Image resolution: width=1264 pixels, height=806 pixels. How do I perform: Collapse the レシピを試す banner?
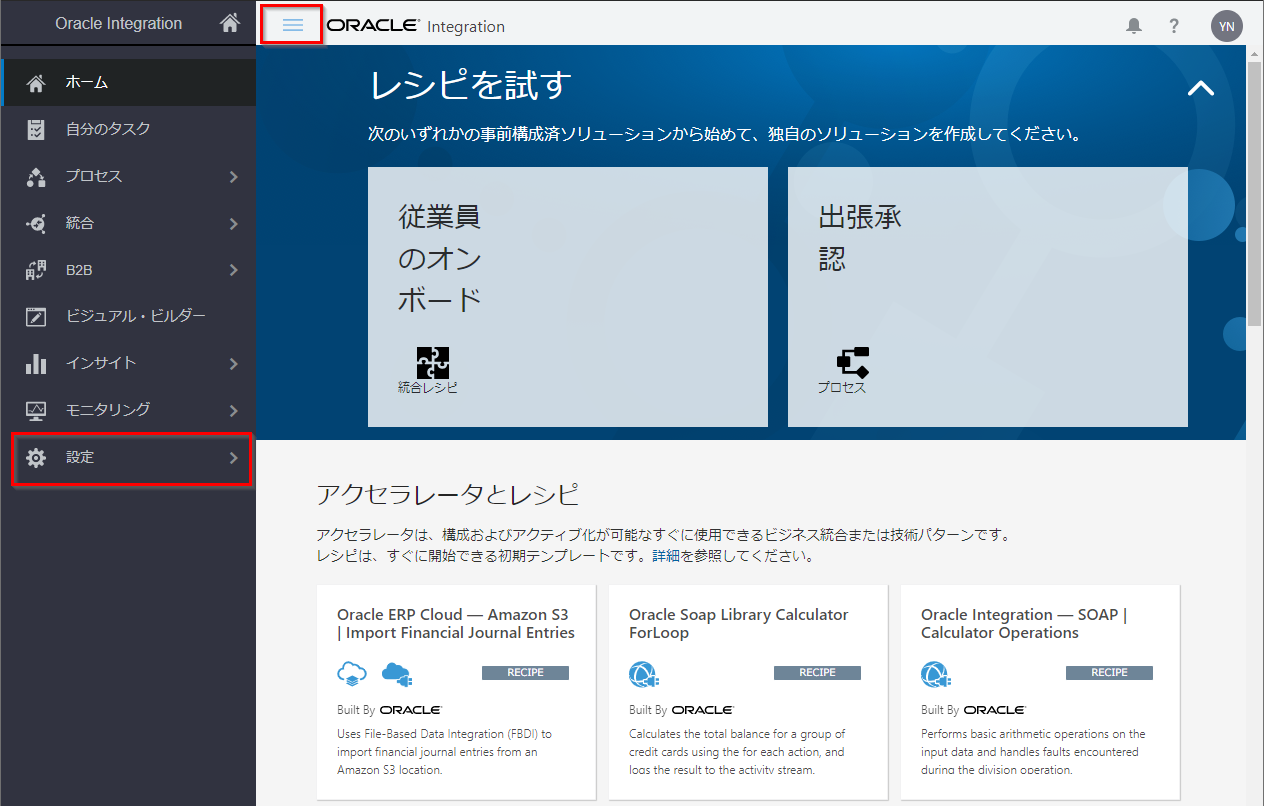1200,88
